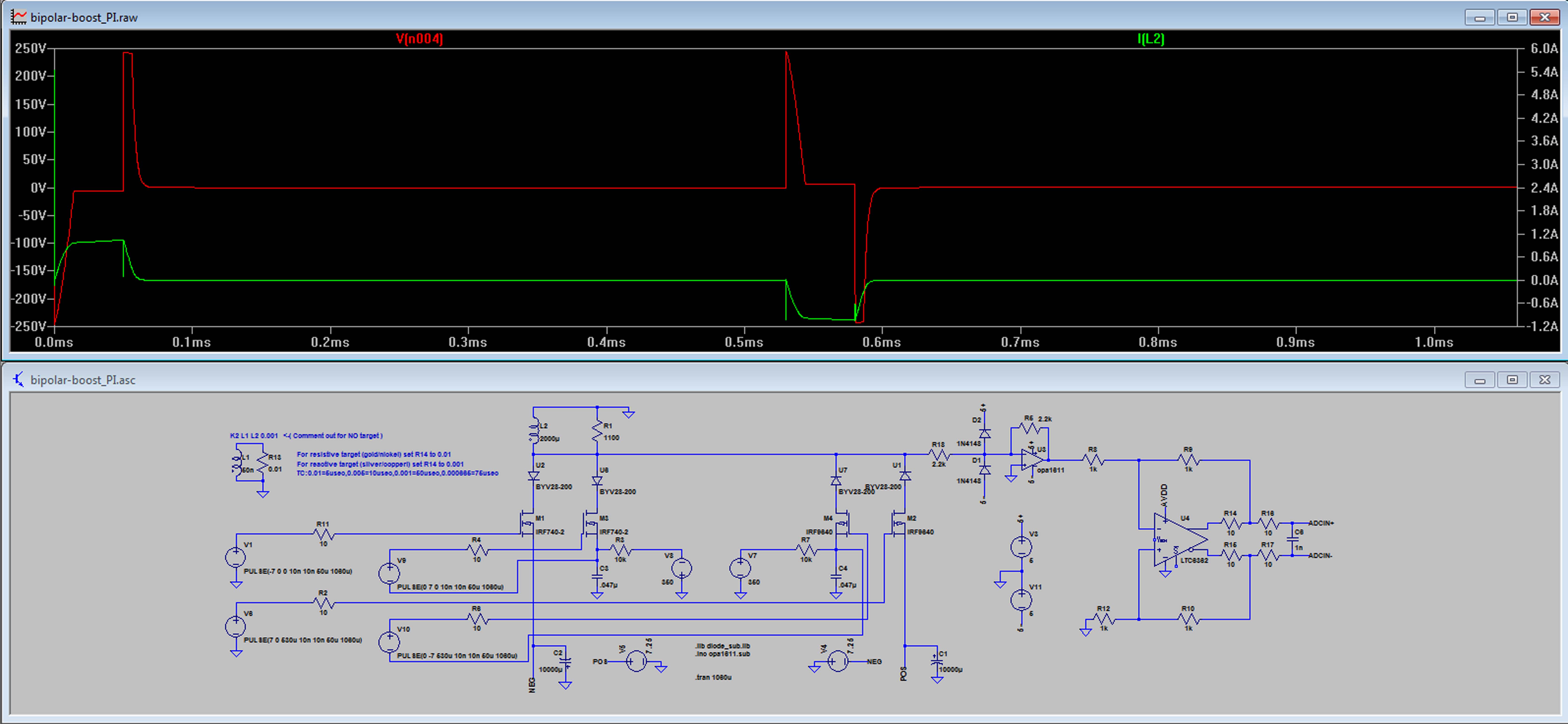
Task: Select the C3 .047µ capacitor symbol
Action: (597, 576)
